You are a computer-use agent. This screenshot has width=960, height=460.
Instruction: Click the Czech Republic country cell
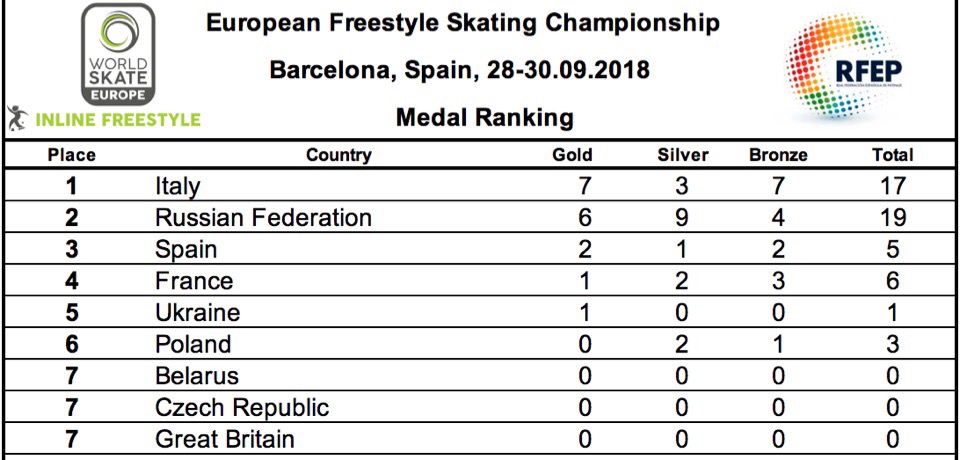242,408
